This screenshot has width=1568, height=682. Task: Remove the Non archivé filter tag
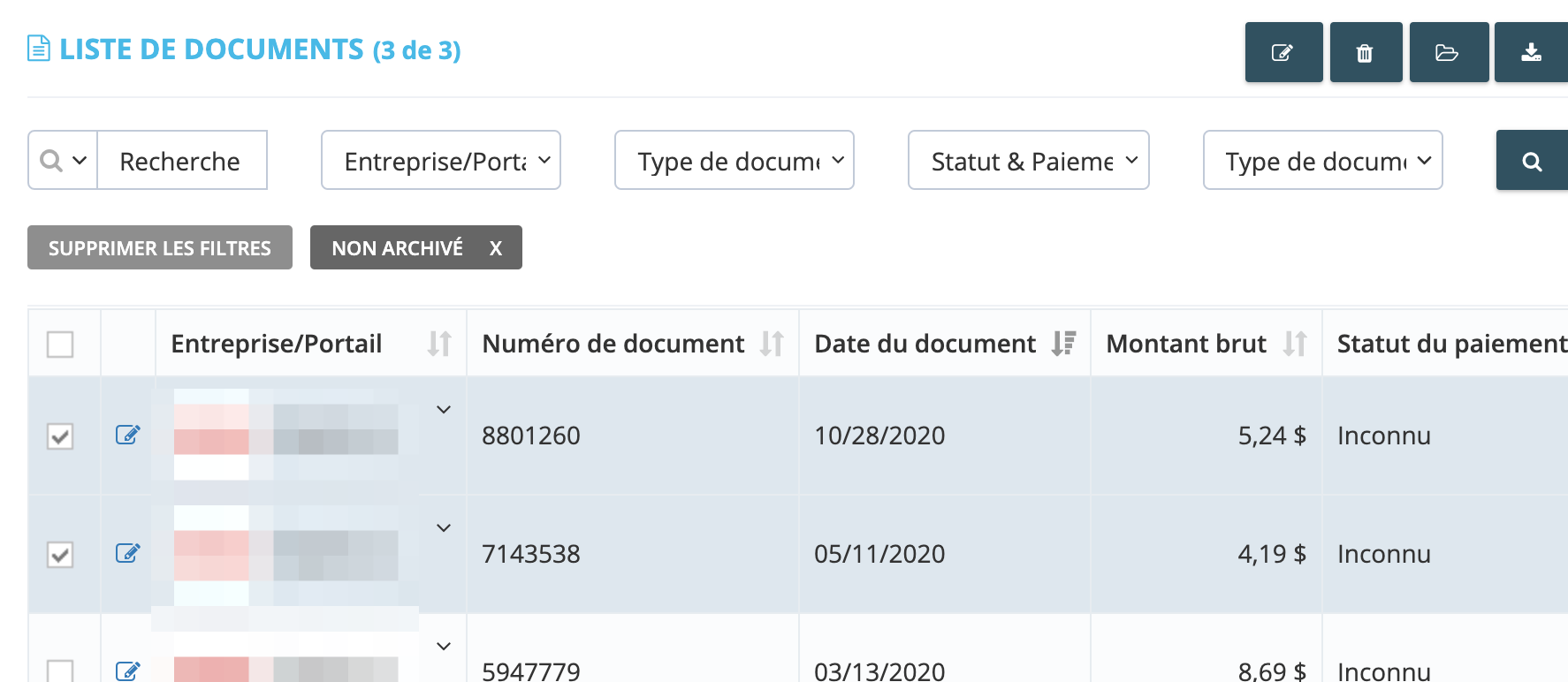pos(496,248)
